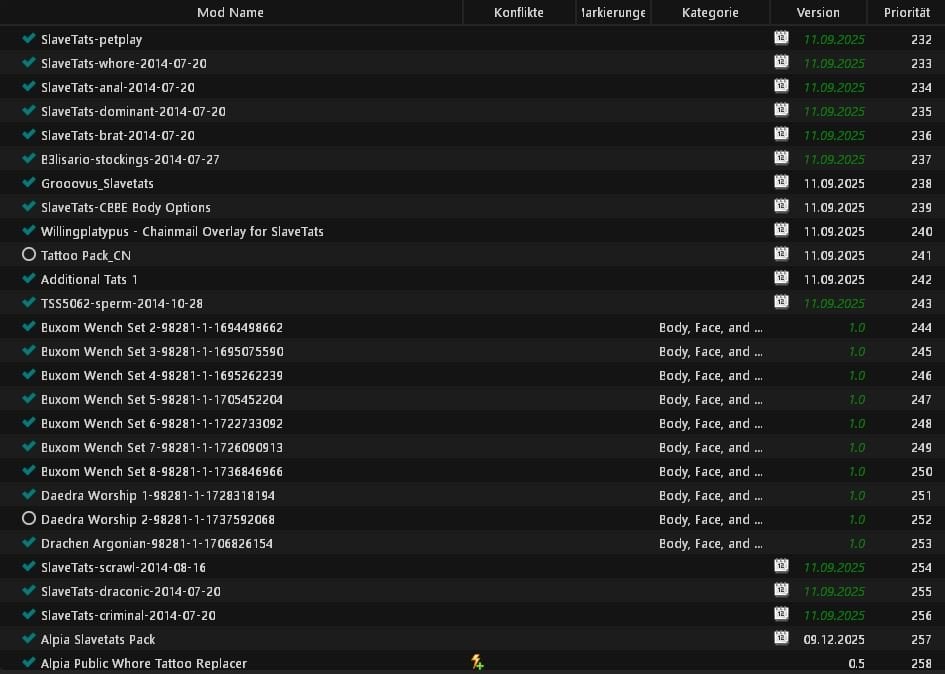Image resolution: width=945 pixels, height=674 pixels.
Task: Select SlaveTats-whore-2014-07-20 mod name
Action: [124, 63]
